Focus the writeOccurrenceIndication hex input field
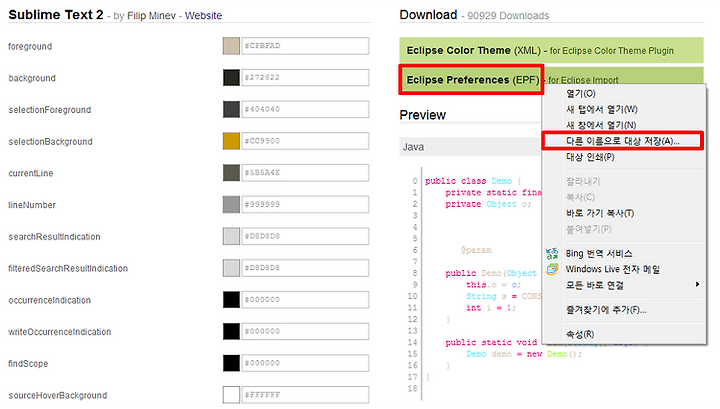Viewport: 720px width, 409px height. click(305, 331)
